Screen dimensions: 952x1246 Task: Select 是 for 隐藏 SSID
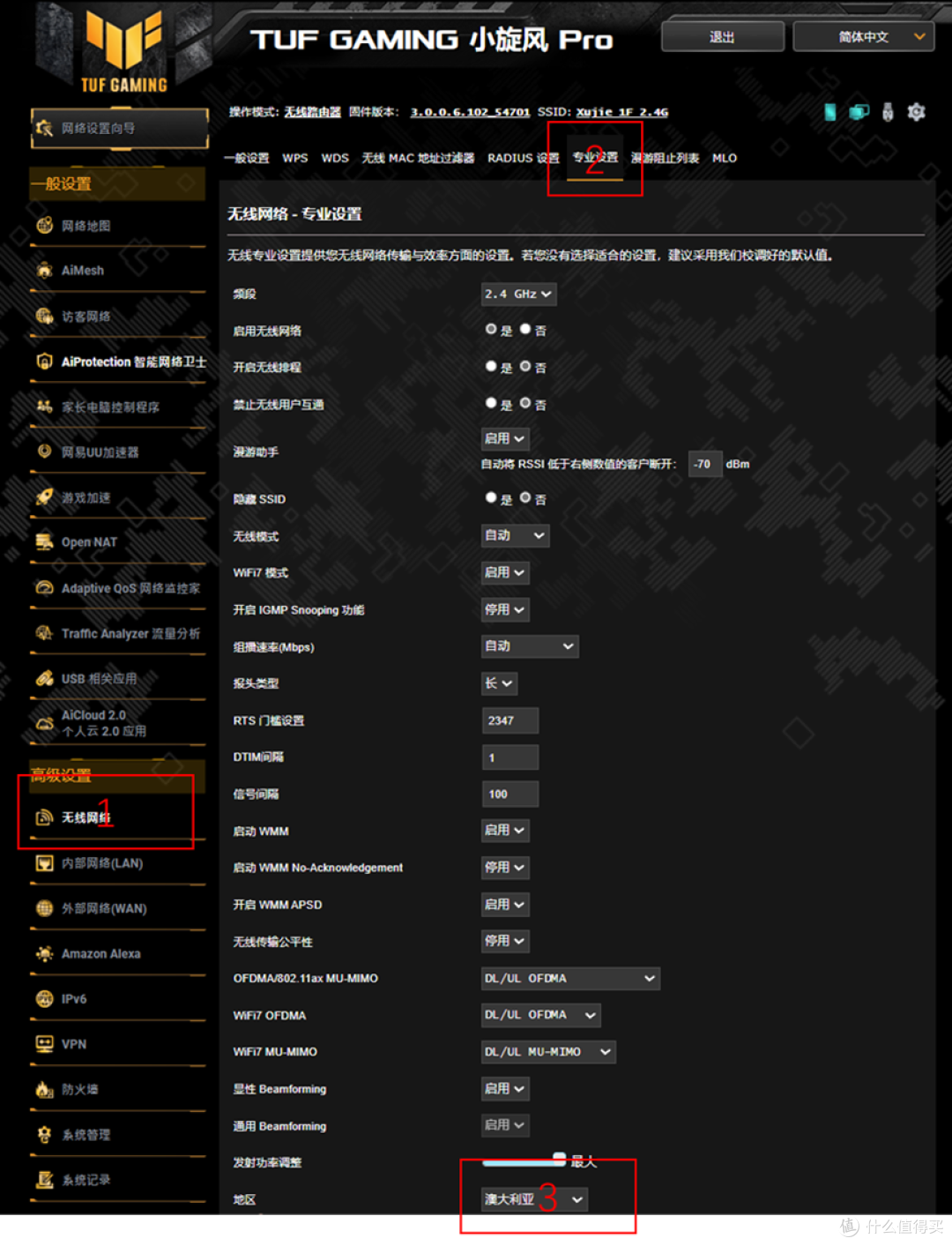point(491,497)
